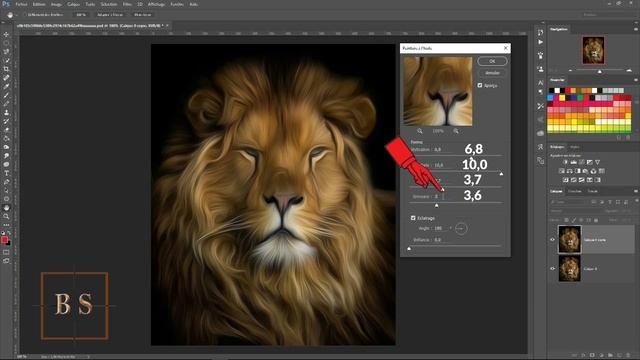Open the Nuancier panel menu
The image size is (640, 360).
coord(636,80)
